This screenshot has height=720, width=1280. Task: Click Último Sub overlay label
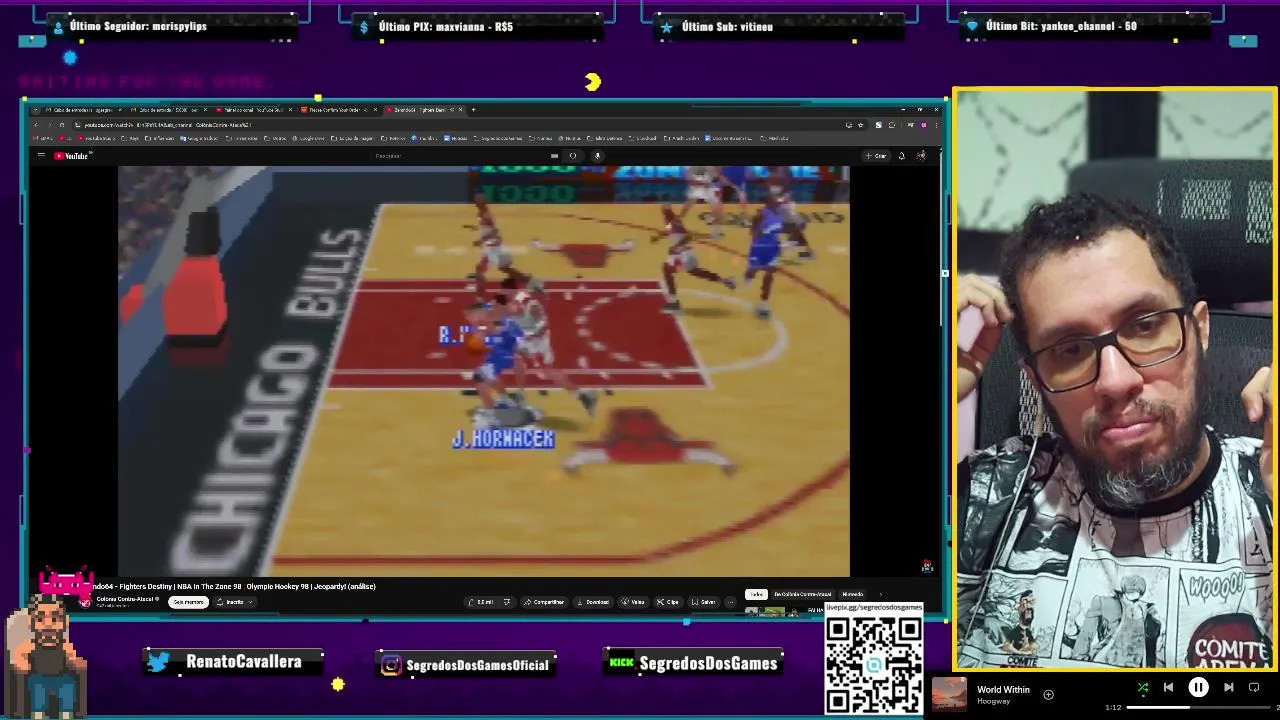click(x=727, y=27)
